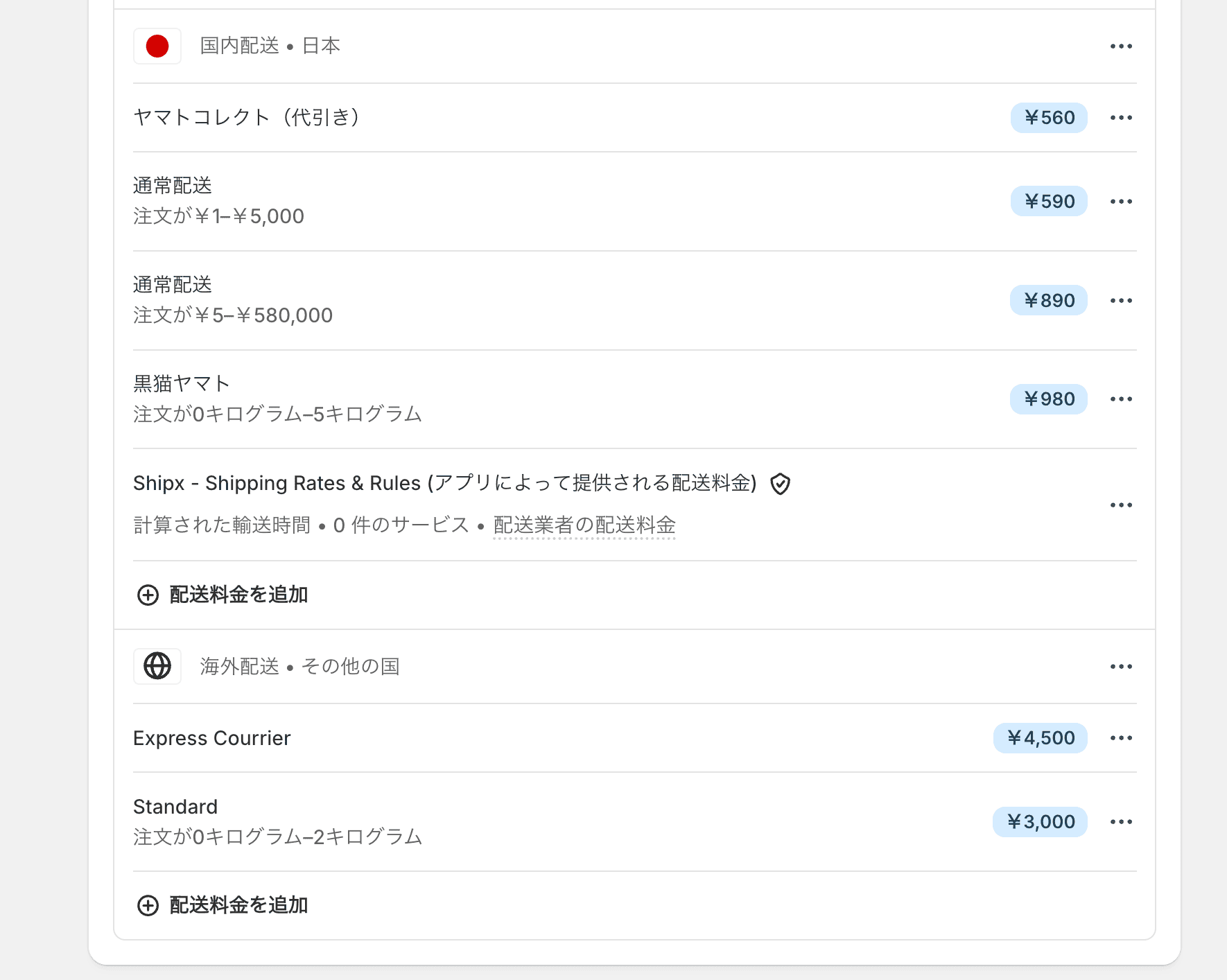Open overflow icon for ヤマトコレクト（代引き）rate

pos(1121,117)
